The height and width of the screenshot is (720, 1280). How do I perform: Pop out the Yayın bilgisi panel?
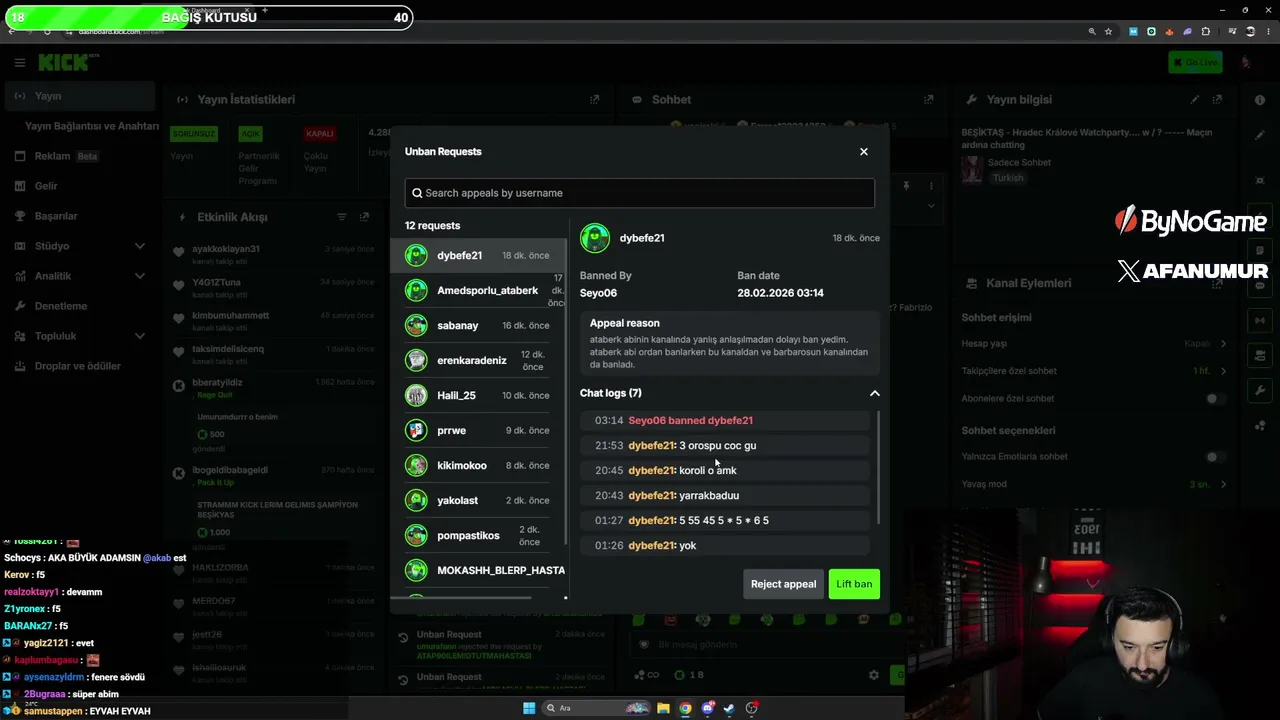[x=1217, y=100]
